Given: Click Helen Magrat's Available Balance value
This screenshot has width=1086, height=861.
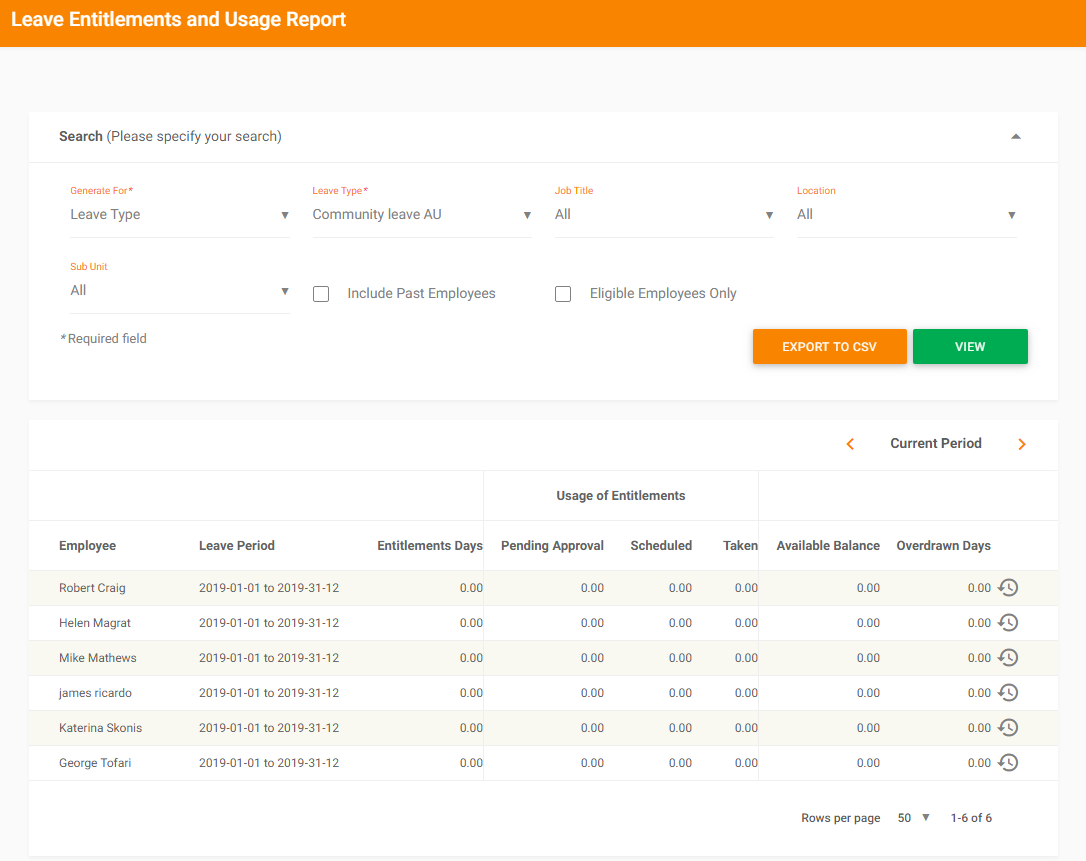Looking at the screenshot, I should click(869, 623).
